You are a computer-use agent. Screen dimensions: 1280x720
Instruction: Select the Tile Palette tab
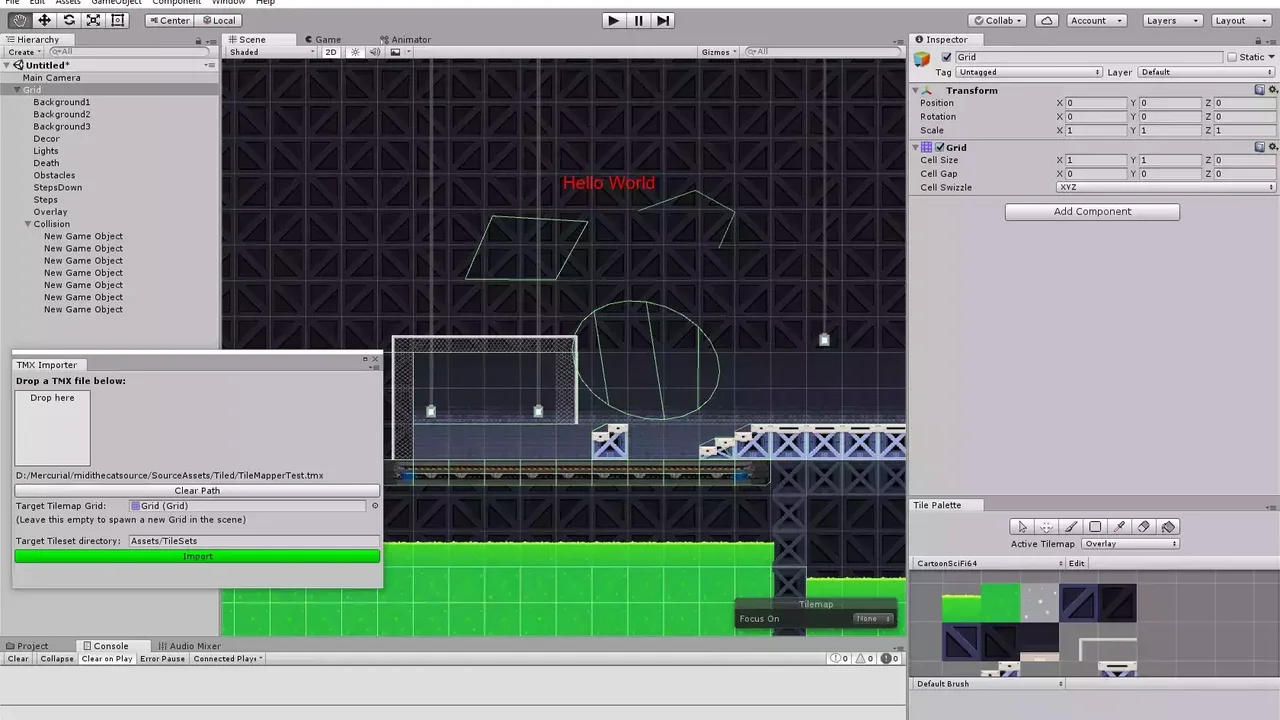937,505
